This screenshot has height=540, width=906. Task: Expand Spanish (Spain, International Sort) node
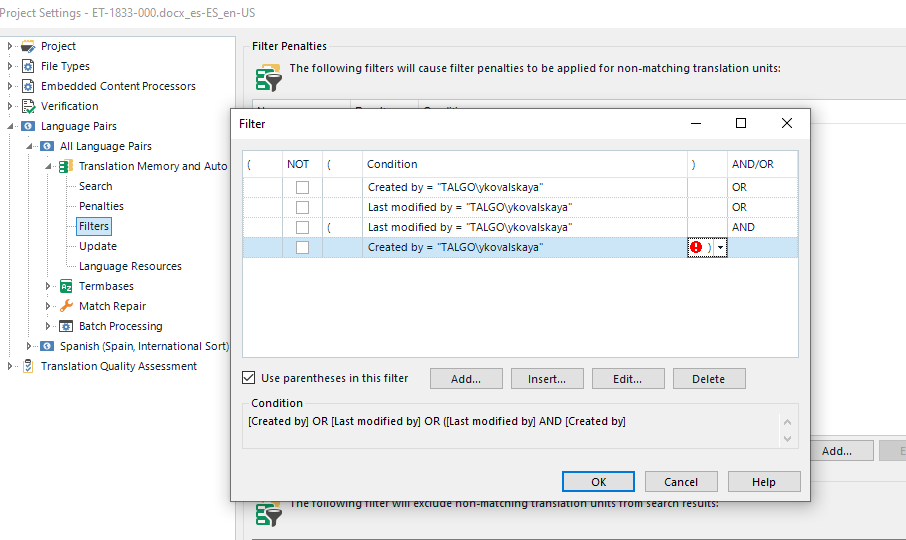(x=28, y=346)
